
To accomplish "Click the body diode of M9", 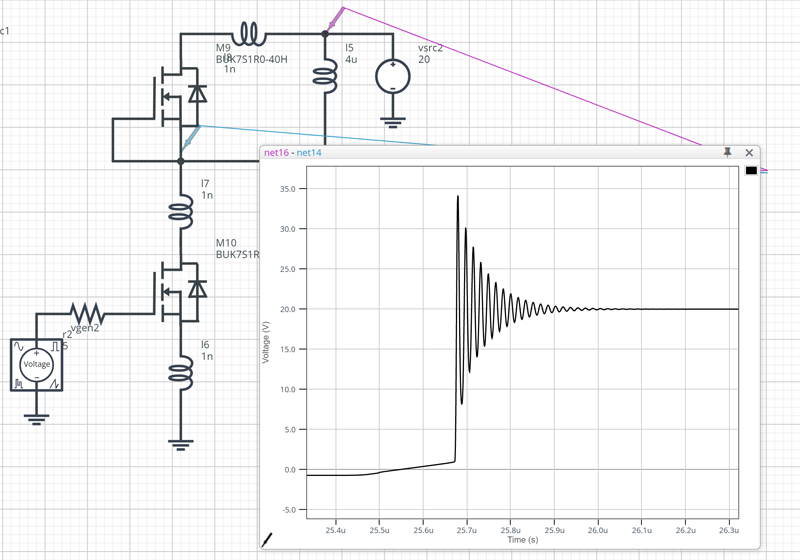I will [x=197, y=94].
